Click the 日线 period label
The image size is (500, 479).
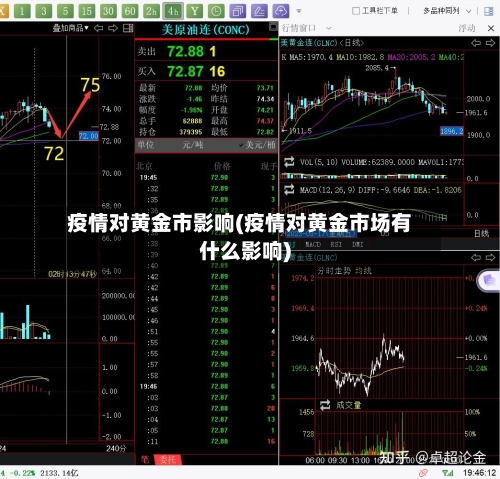pyautogui.click(x=482, y=234)
